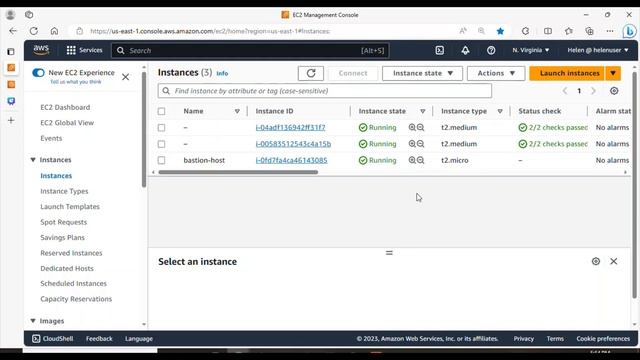Open the AWS help question-mark icon

(x=491, y=50)
